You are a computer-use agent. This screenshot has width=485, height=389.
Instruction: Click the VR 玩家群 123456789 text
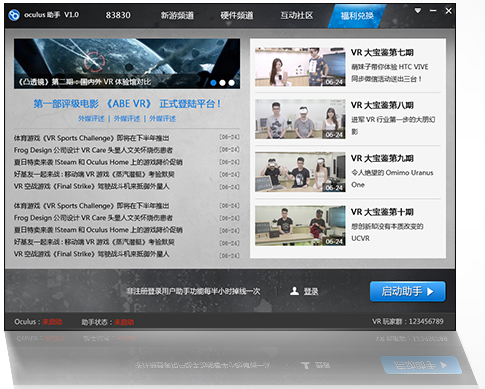[x=408, y=322]
